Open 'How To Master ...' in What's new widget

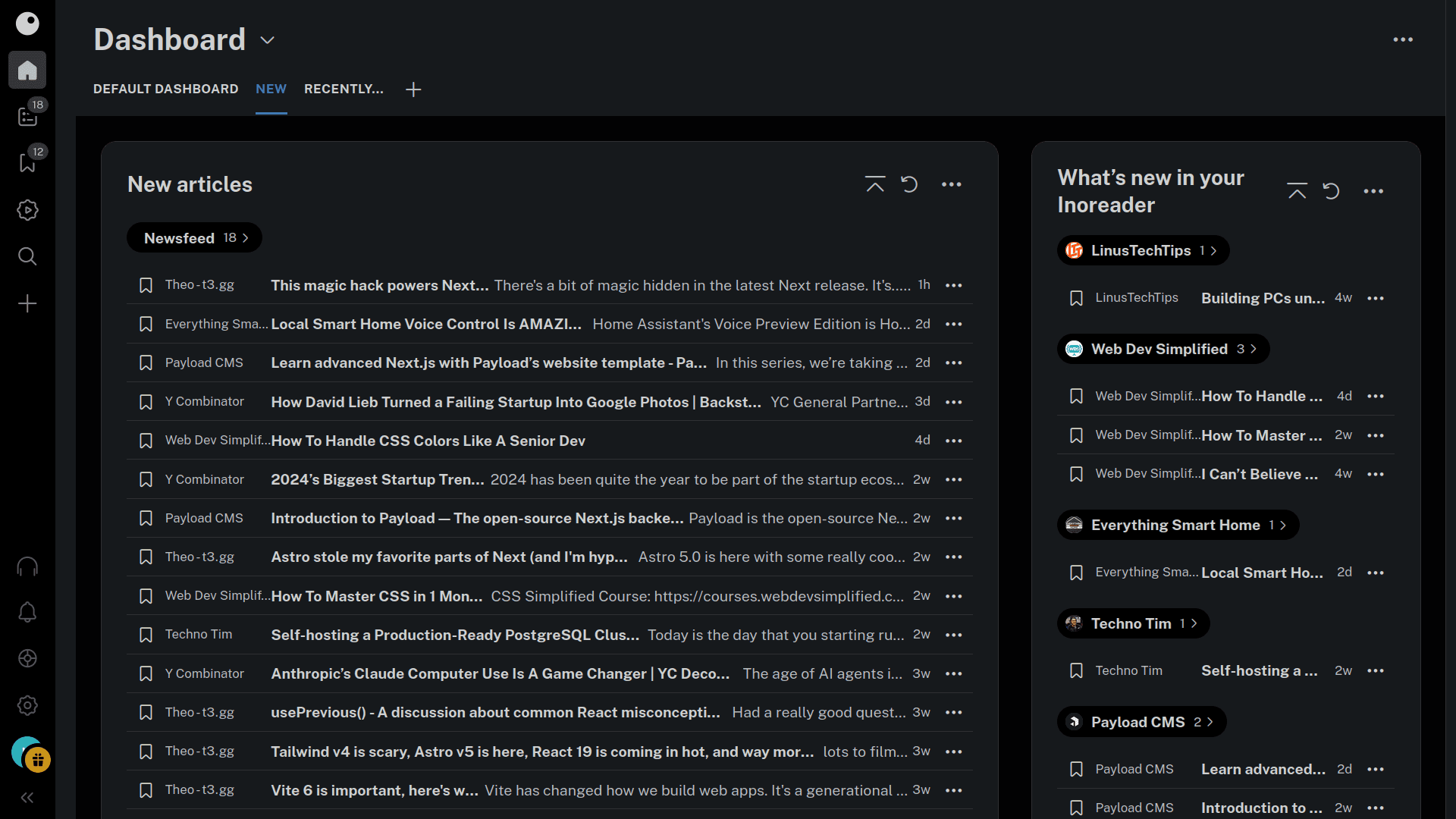click(1262, 435)
